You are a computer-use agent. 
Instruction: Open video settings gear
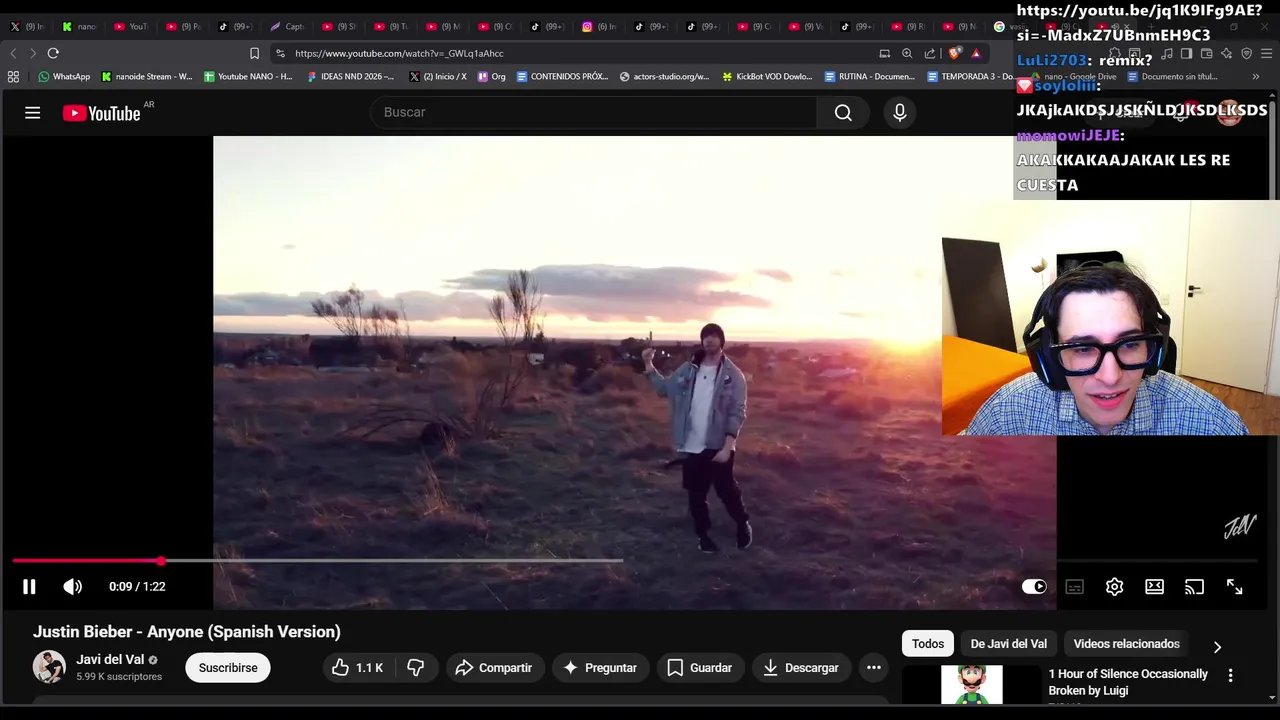(1114, 587)
